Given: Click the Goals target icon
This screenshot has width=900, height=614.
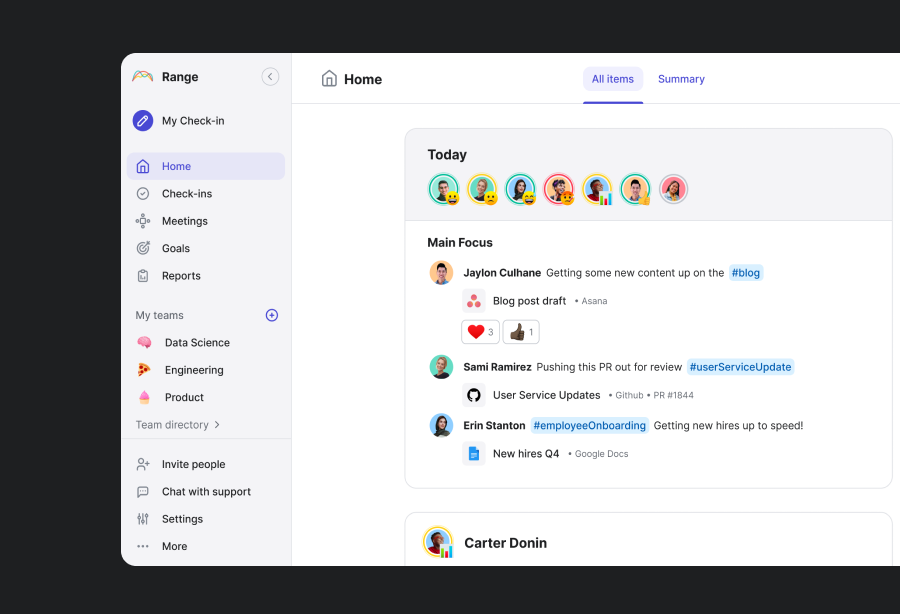Looking at the screenshot, I should [143, 248].
